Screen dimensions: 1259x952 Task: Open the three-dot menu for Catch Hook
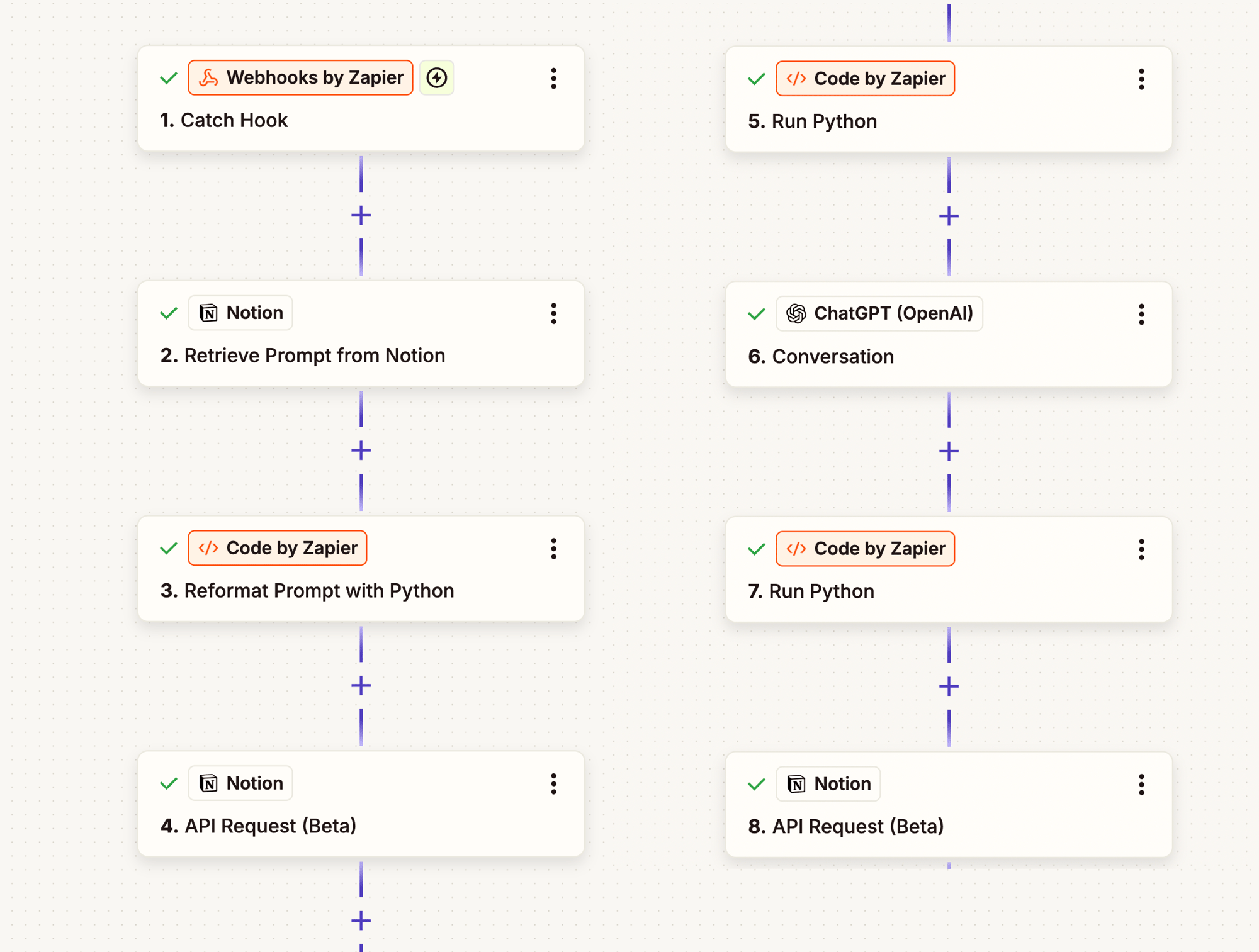coord(554,79)
